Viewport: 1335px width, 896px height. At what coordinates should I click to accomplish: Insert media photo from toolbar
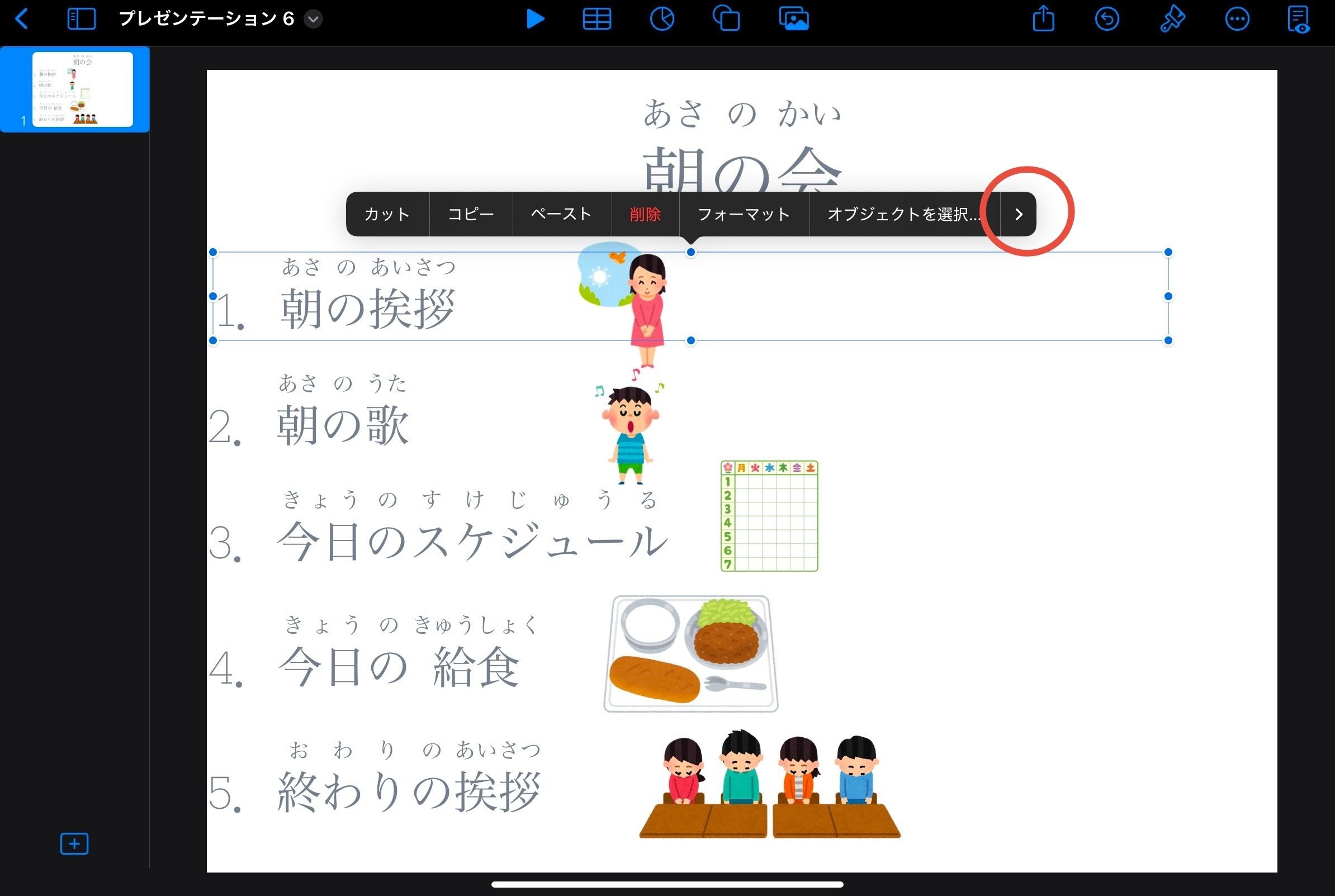click(794, 19)
